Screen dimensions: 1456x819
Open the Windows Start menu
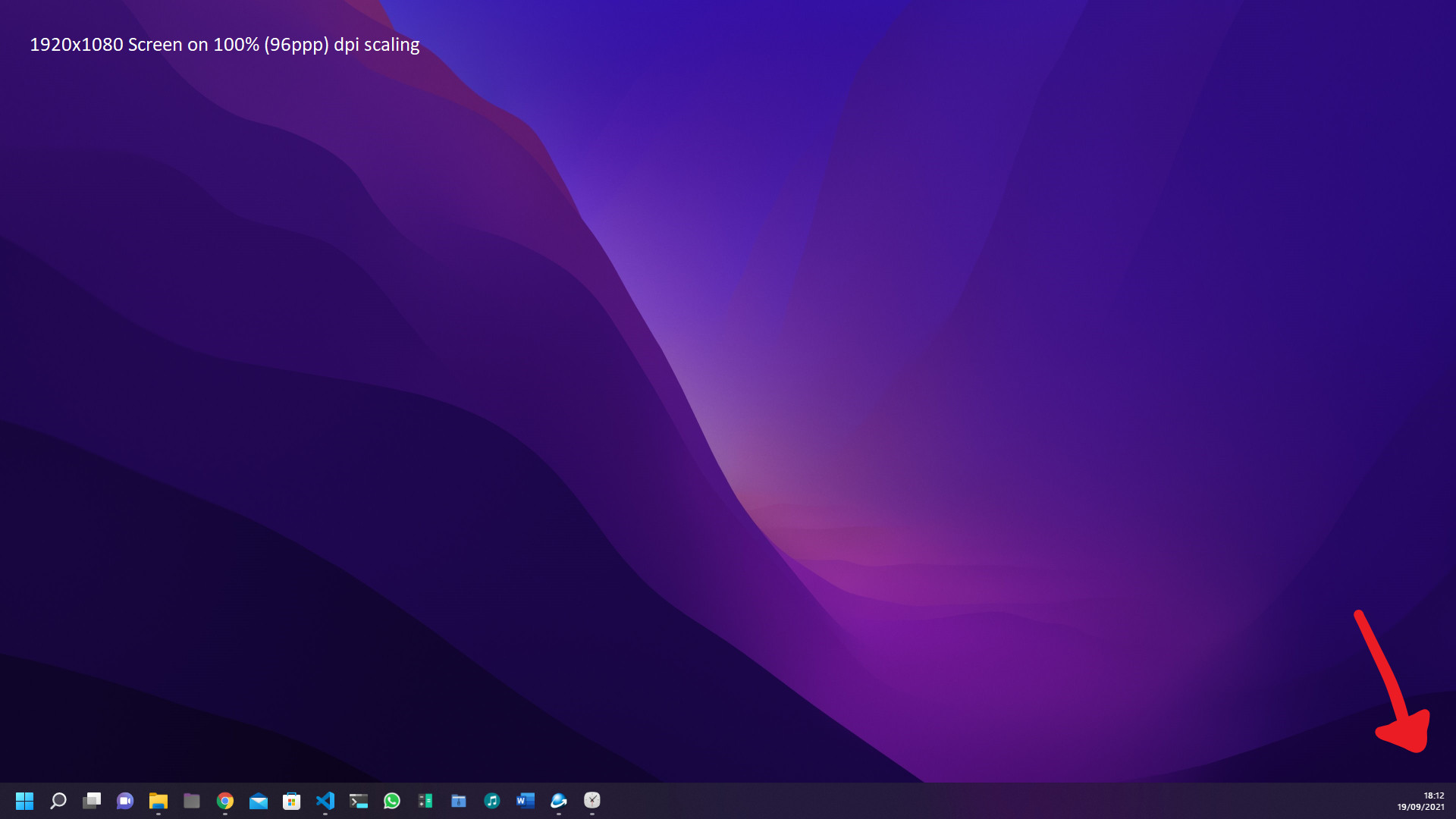[x=25, y=801]
